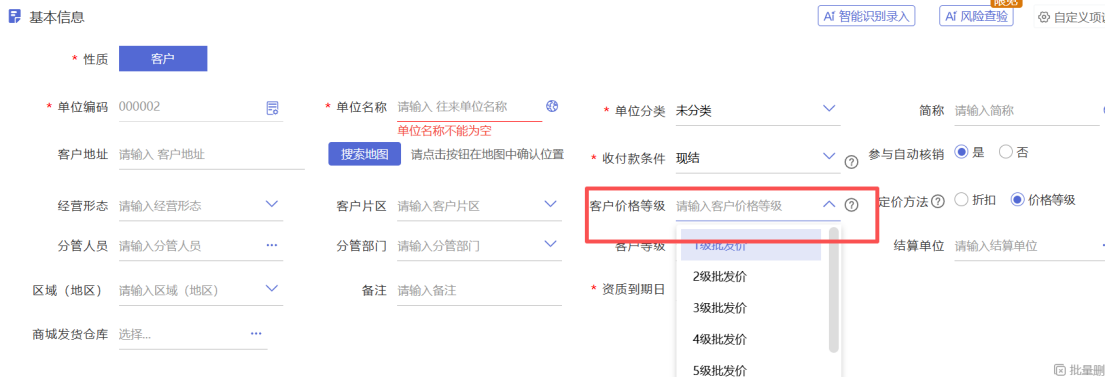Collapse the 客户价格等级 dropdown arrow

tap(829, 204)
